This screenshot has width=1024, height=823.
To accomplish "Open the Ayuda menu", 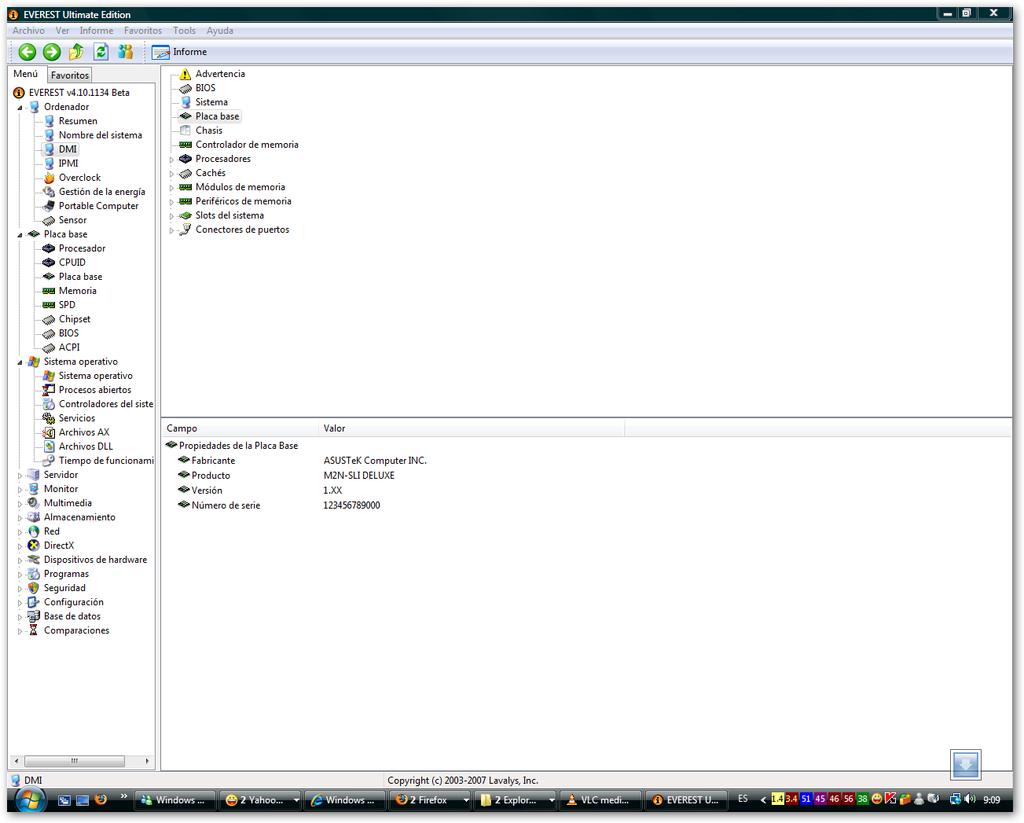I will 219,31.
